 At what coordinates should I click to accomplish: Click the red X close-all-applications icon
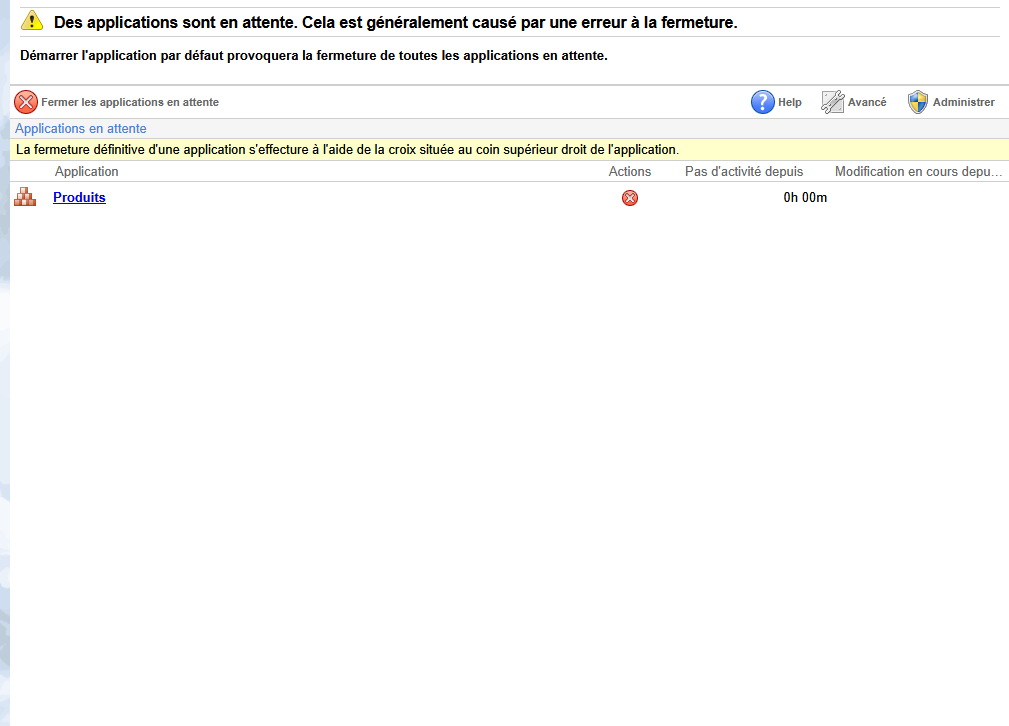pyautogui.click(x=26, y=102)
